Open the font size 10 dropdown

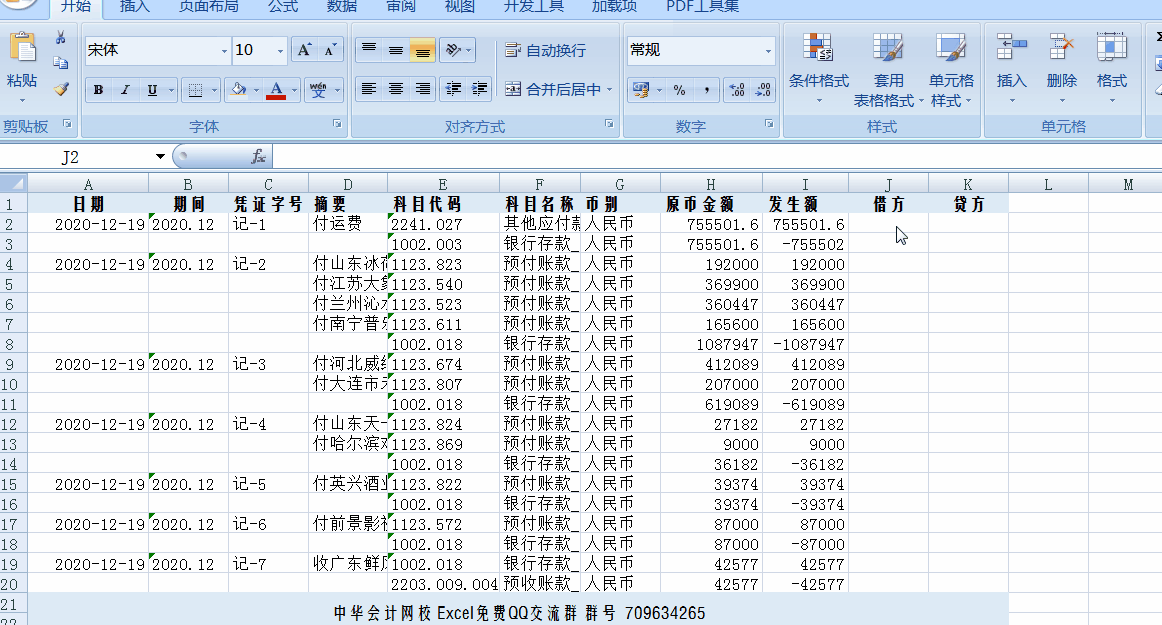click(280, 50)
